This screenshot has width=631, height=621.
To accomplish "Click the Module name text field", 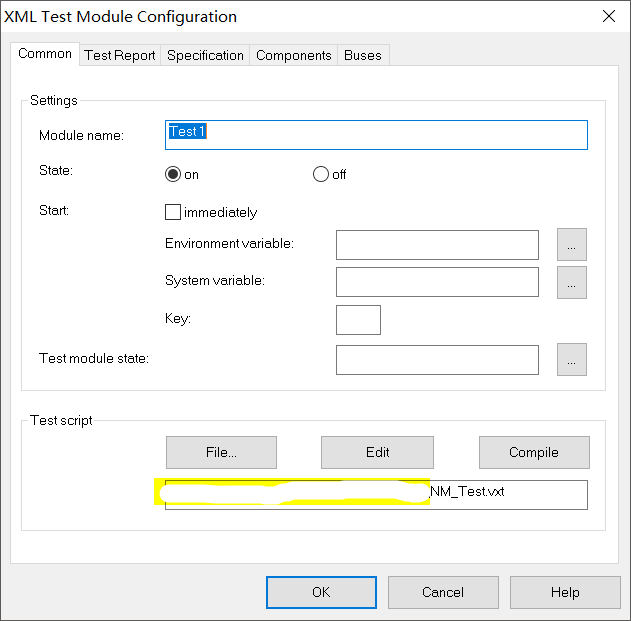I will pyautogui.click(x=376, y=135).
